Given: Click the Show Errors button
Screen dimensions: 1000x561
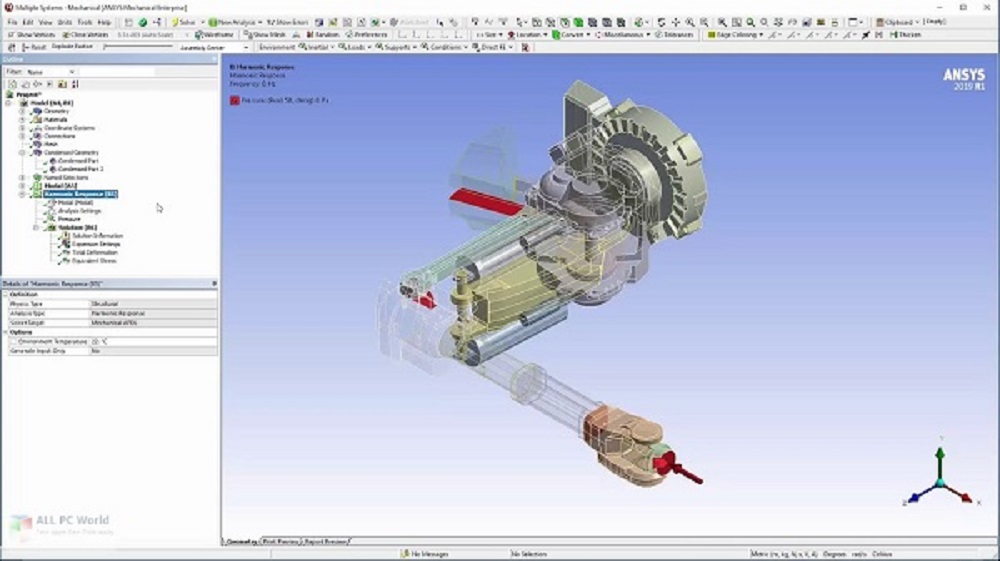Looking at the screenshot, I should (x=287, y=22).
